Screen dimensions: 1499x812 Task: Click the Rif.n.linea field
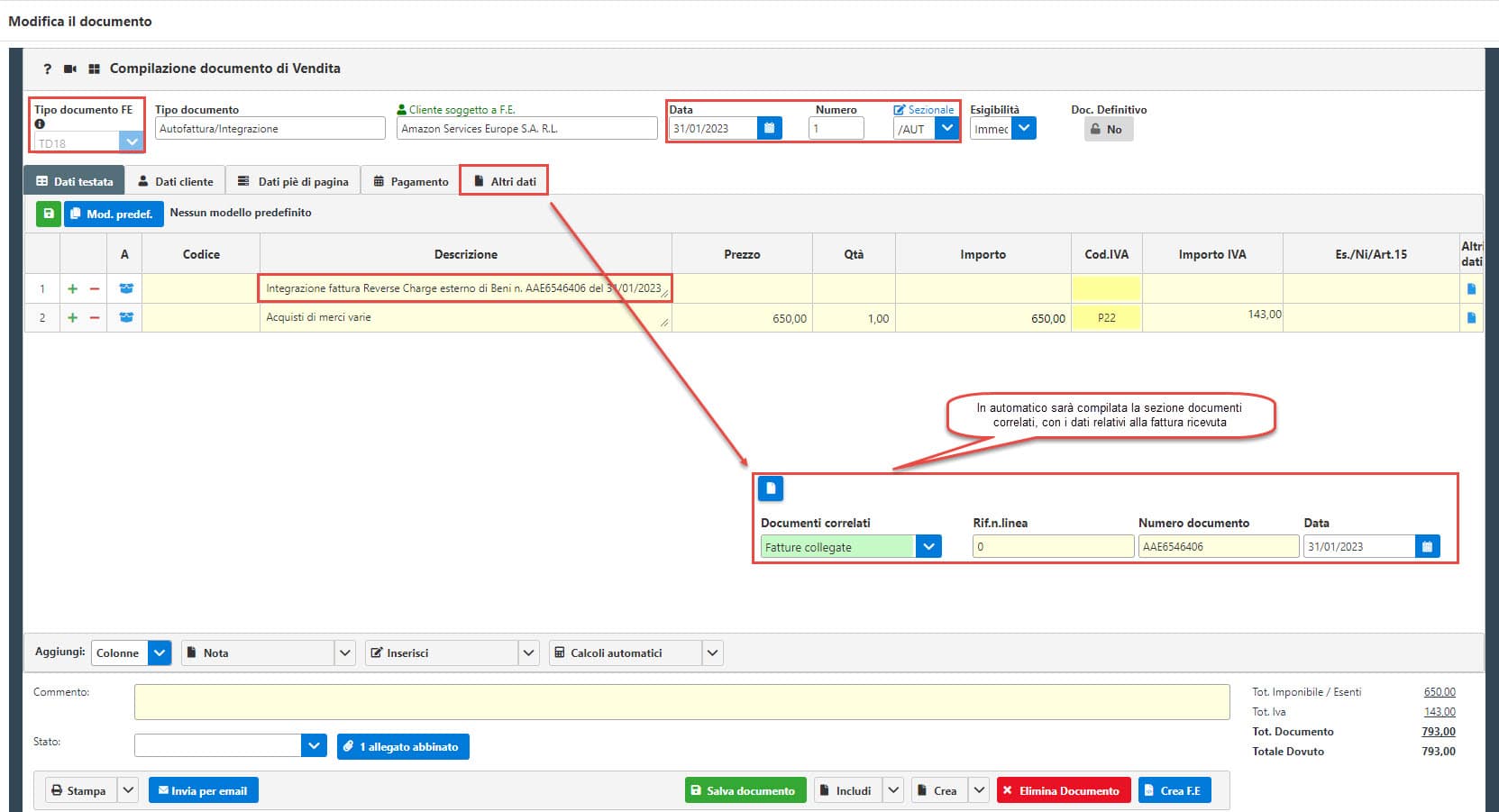(1053, 546)
